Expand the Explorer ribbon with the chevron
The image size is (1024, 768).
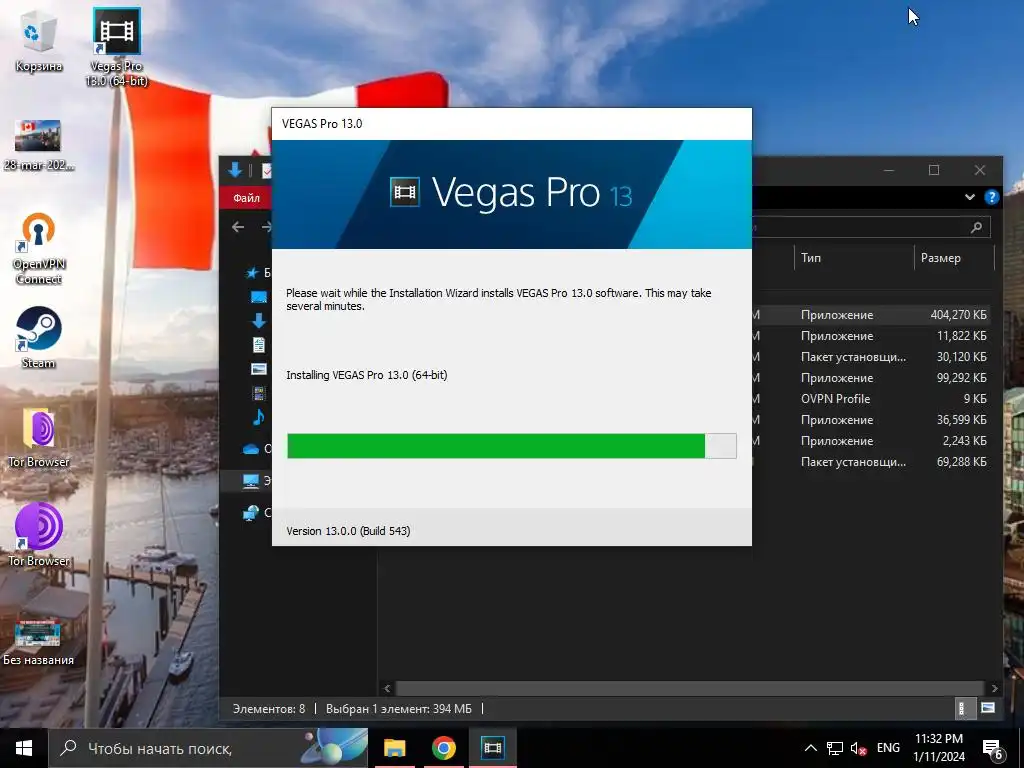[970, 197]
